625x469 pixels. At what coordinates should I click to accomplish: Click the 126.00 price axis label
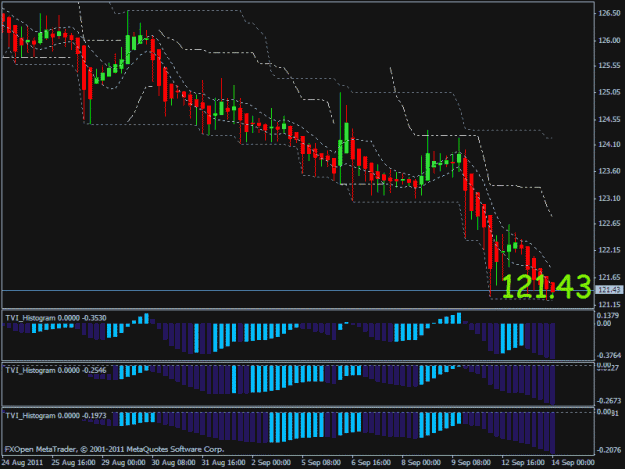click(x=609, y=40)
